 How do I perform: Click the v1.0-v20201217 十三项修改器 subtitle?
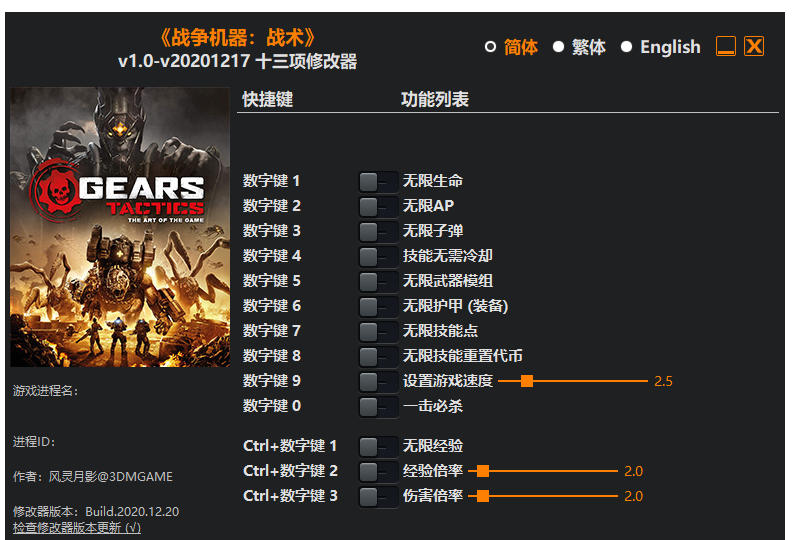pyautogui.click(x=238, y=62)
